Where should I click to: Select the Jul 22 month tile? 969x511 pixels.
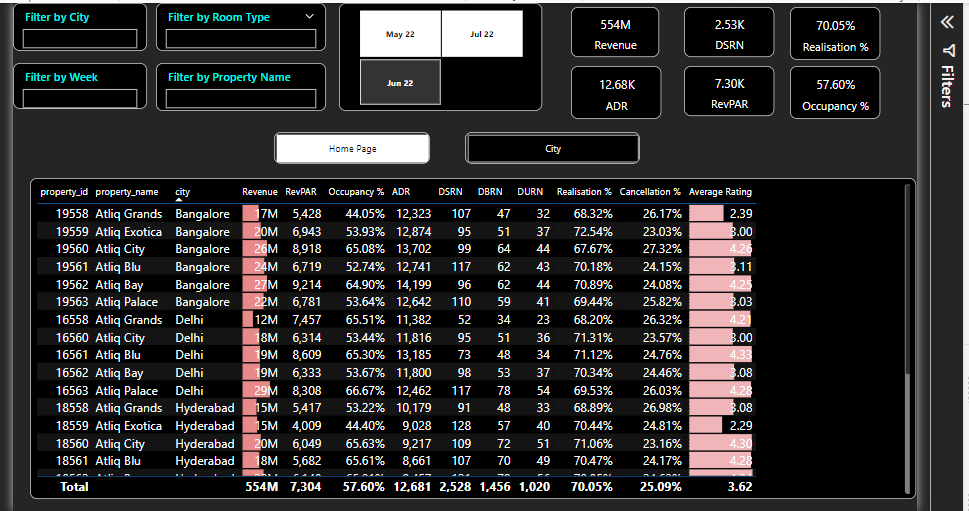482,34
